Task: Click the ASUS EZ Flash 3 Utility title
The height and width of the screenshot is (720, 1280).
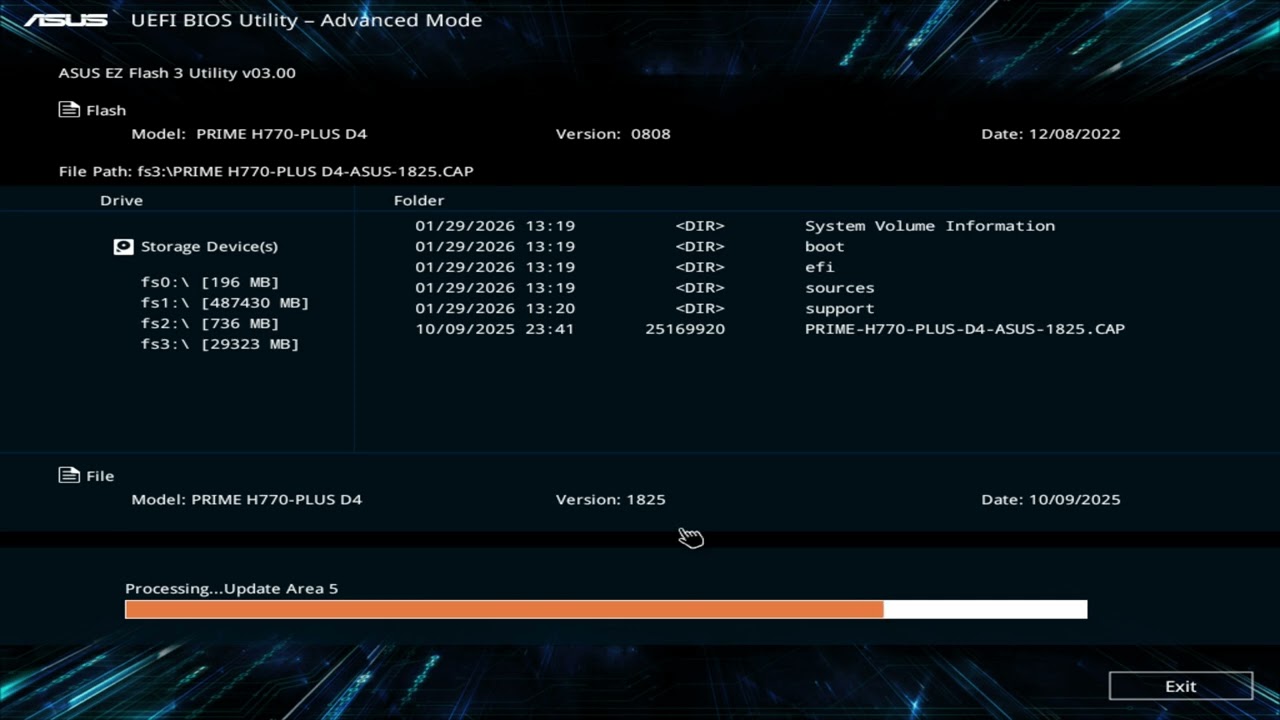Action: click(x=177, y=73)
